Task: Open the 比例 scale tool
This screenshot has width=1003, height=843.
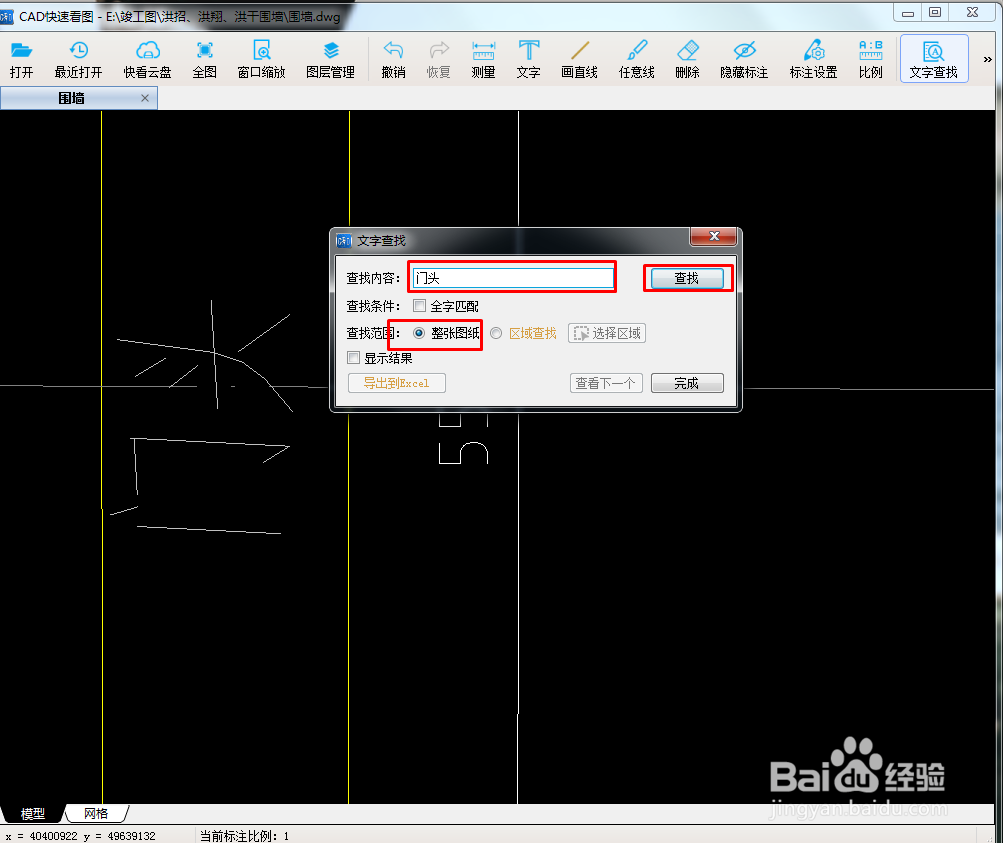Action: point(871,59)
